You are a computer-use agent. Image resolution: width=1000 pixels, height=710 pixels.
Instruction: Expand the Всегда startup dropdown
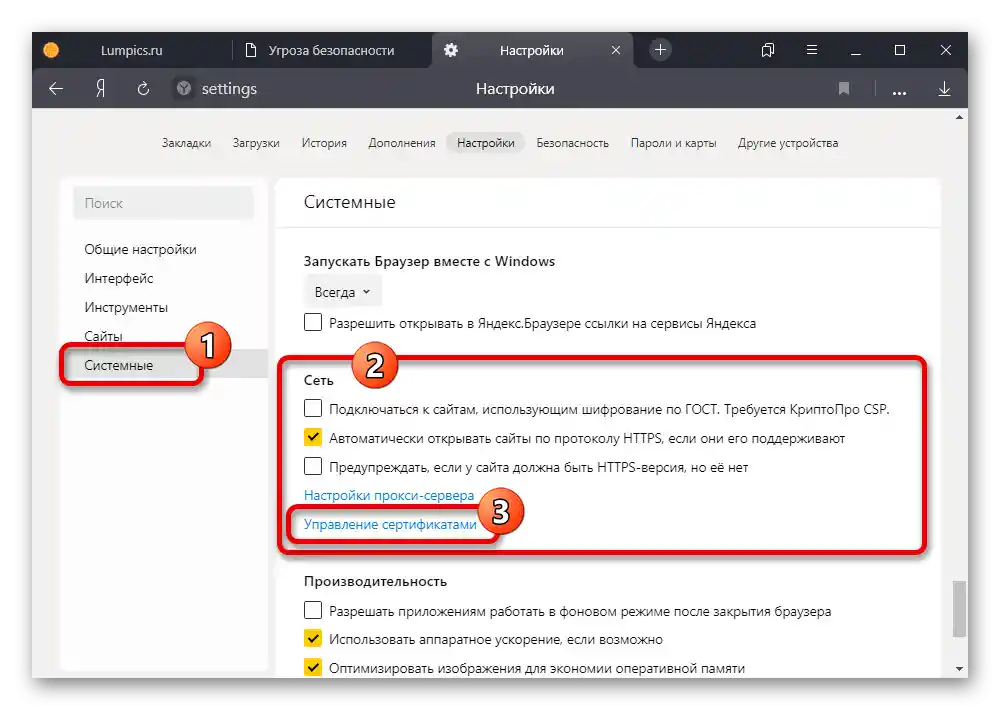pos(342,292)
